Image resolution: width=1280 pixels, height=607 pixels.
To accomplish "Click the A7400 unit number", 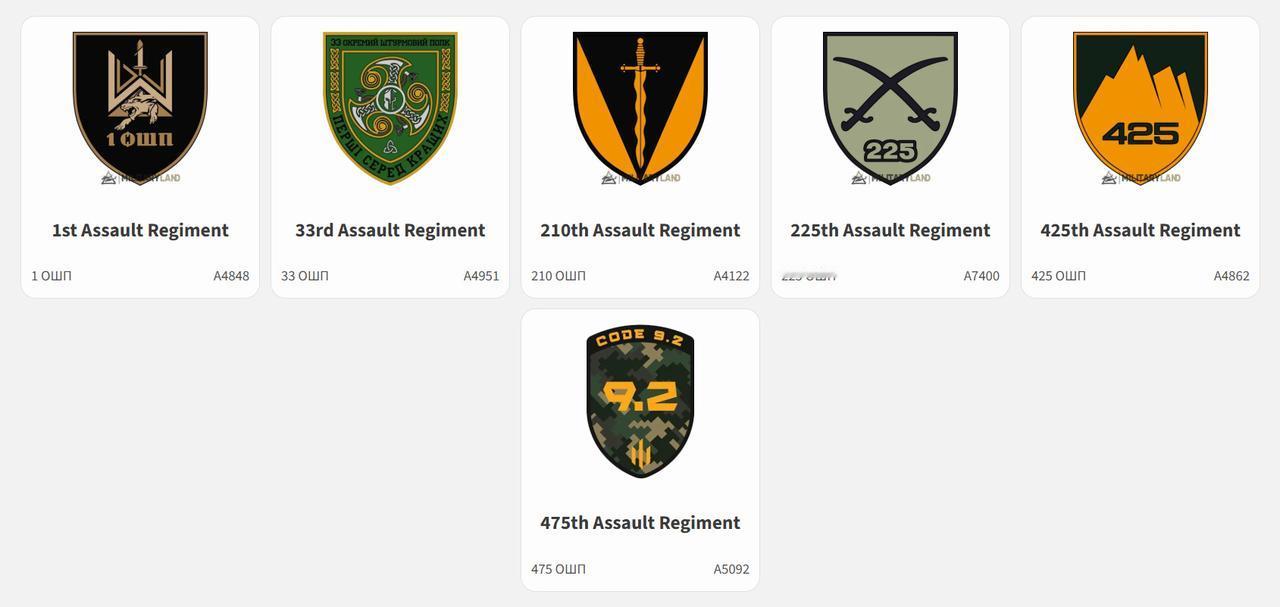I will [x=981, y=276].
